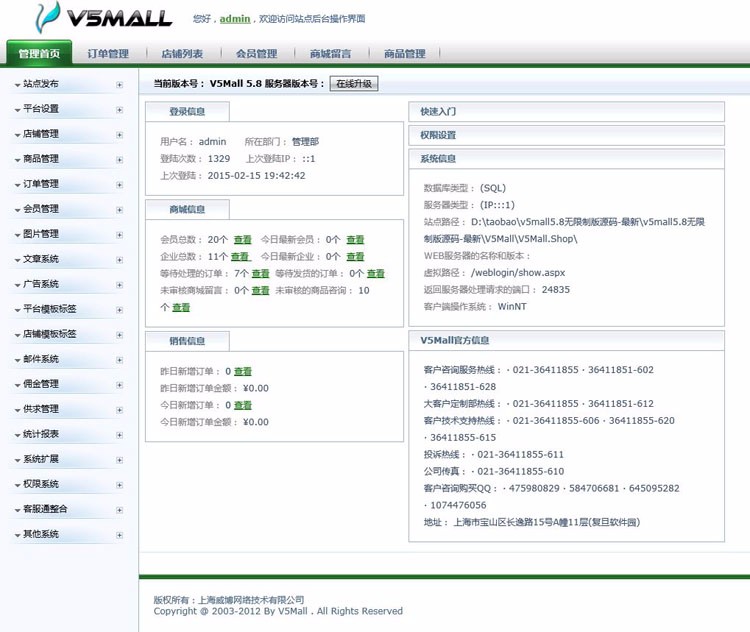Click plus icon beside 邮件系统

[120, 360]
